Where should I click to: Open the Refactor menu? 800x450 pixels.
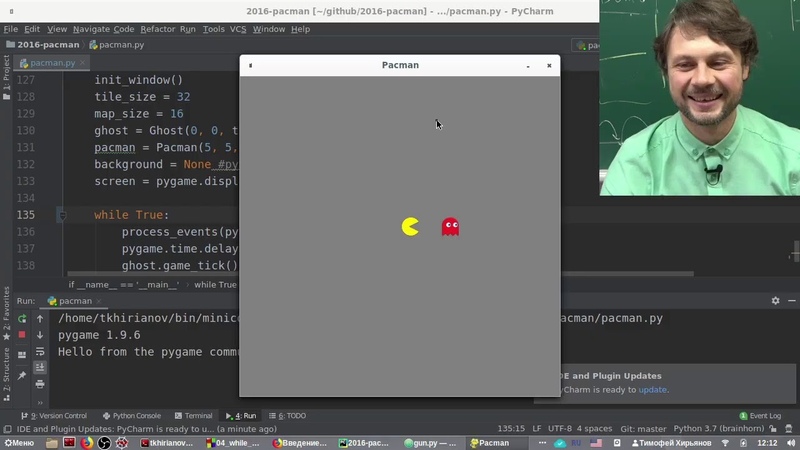pos(158,29)
